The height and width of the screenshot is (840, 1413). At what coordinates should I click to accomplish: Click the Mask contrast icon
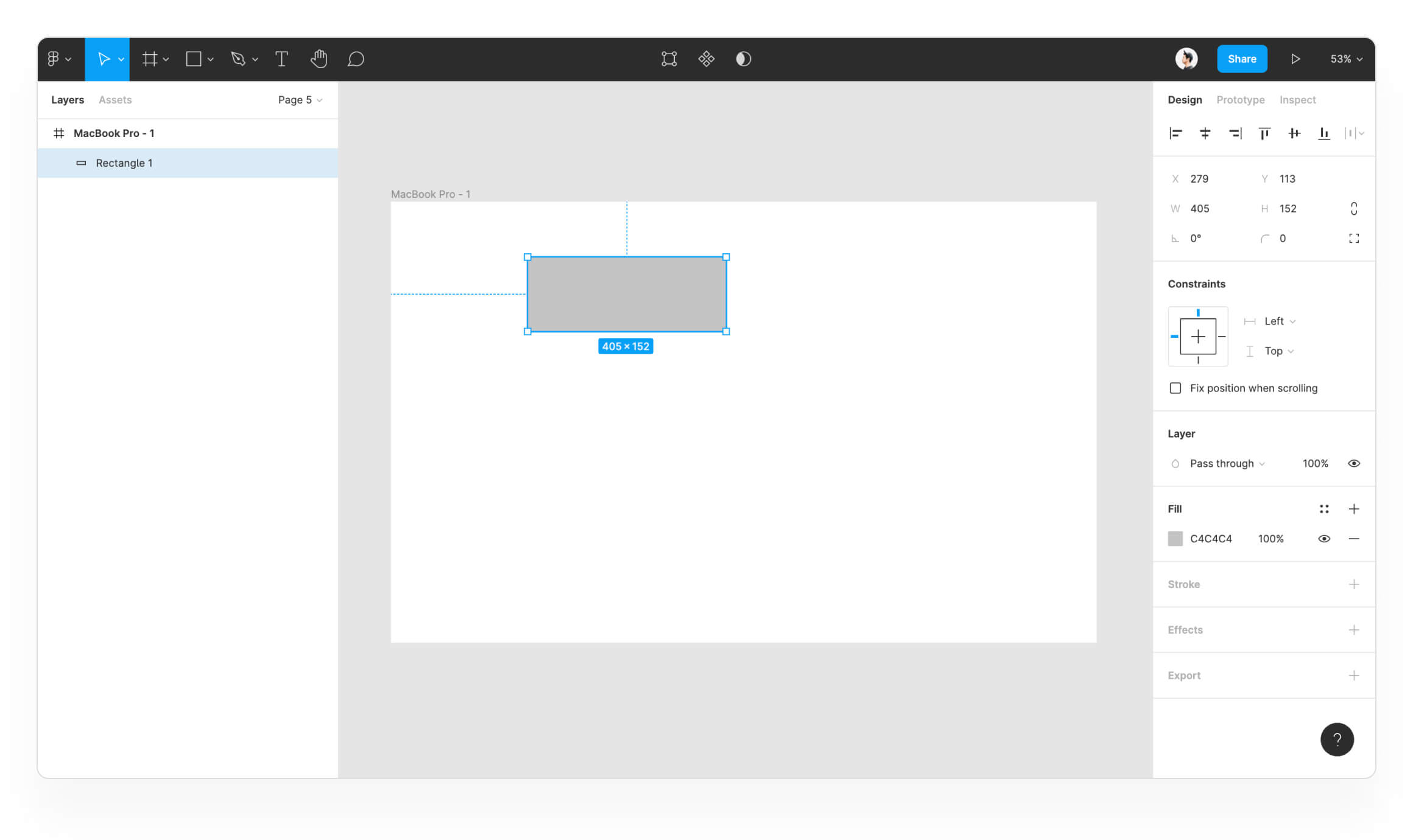click(x=743, y=59)
